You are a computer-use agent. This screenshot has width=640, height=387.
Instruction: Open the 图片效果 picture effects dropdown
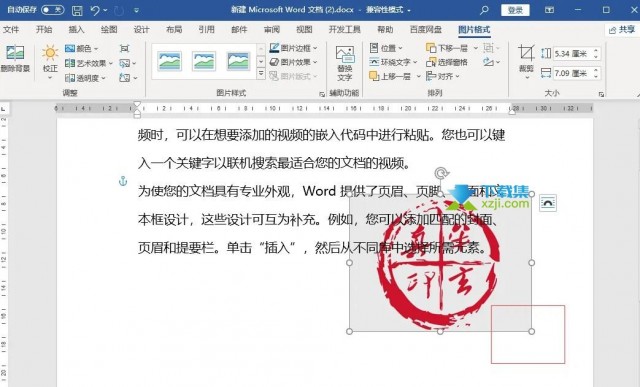coord(293,62)
